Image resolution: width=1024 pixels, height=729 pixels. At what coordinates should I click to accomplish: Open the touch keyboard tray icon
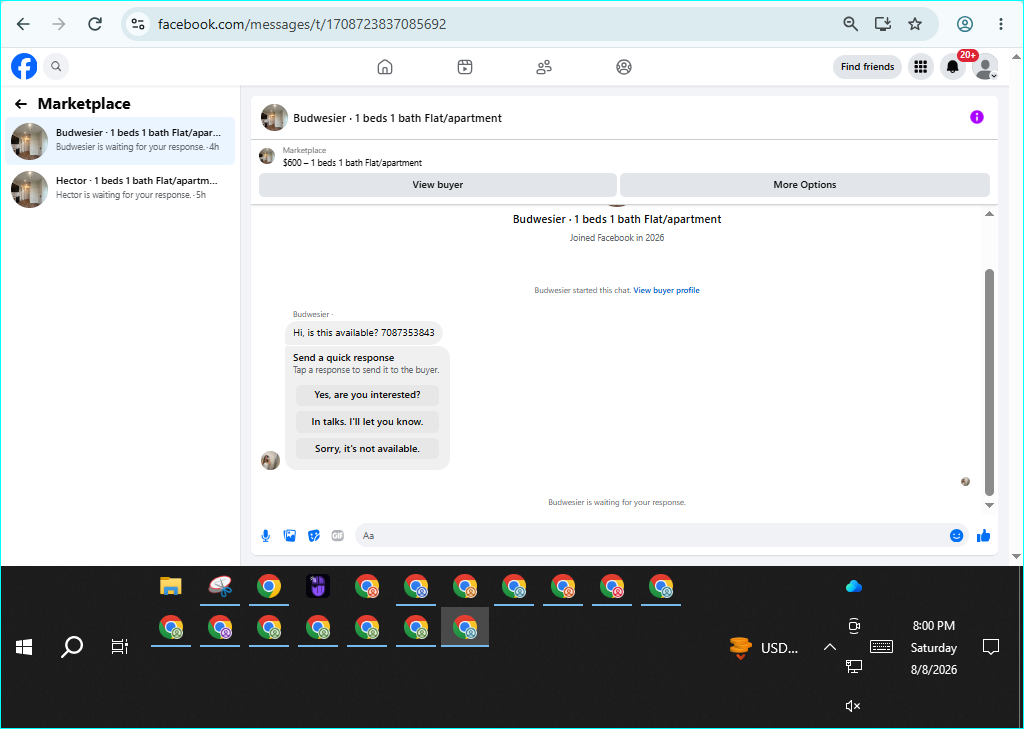click(882, 647)
